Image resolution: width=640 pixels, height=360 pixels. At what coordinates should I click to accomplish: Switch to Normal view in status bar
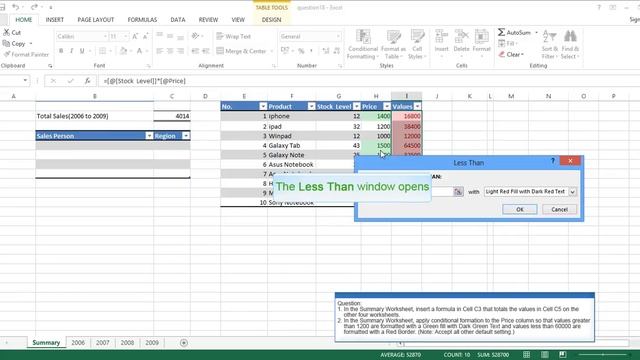click(527, 355)
